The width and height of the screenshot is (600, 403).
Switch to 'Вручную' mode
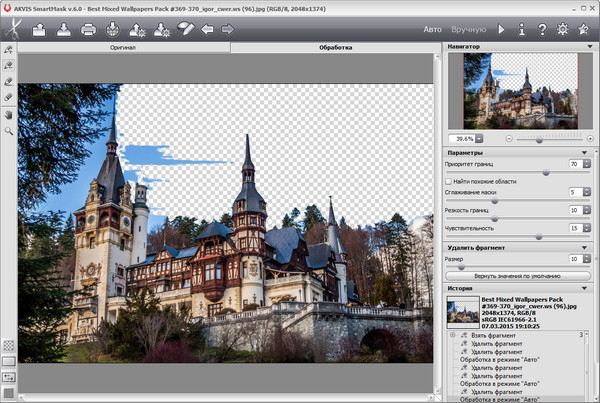(x=469, y=30)
